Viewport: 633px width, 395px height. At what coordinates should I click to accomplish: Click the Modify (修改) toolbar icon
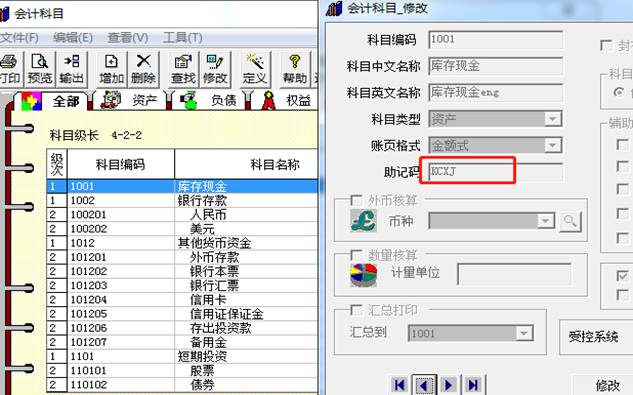click(215, 69)
